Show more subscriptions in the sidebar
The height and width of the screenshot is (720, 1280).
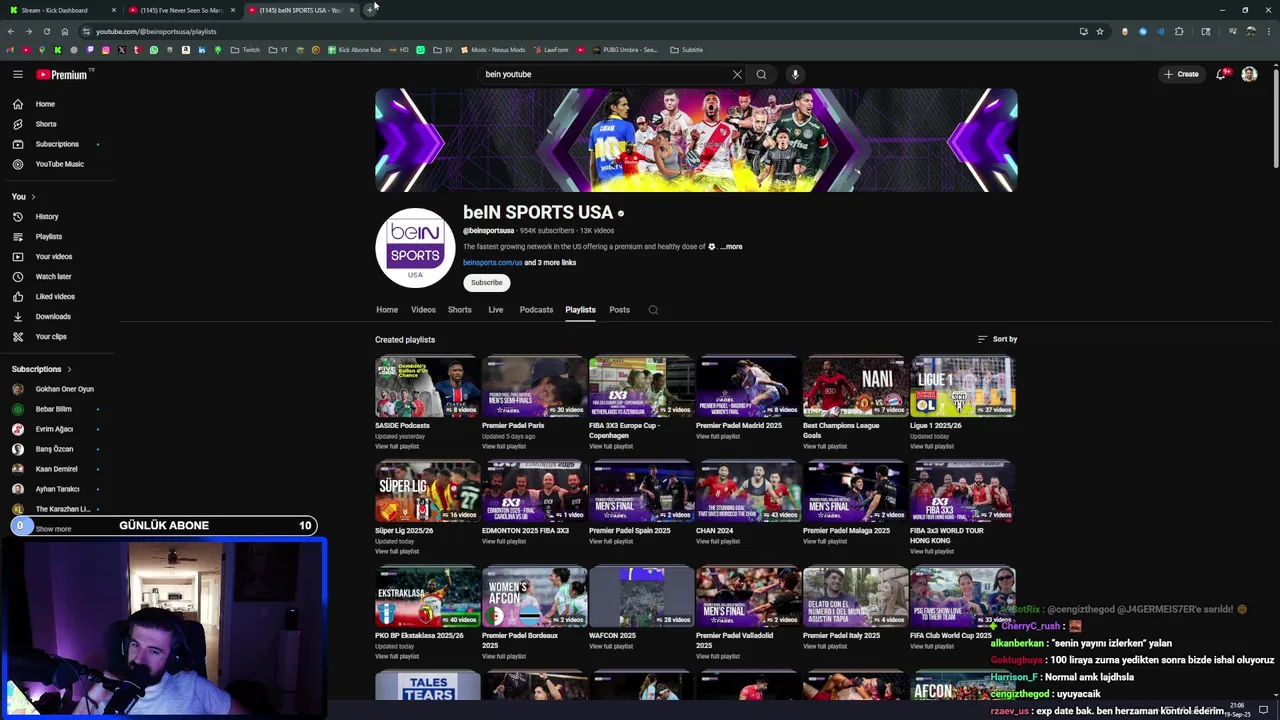(x=53, y=529)
